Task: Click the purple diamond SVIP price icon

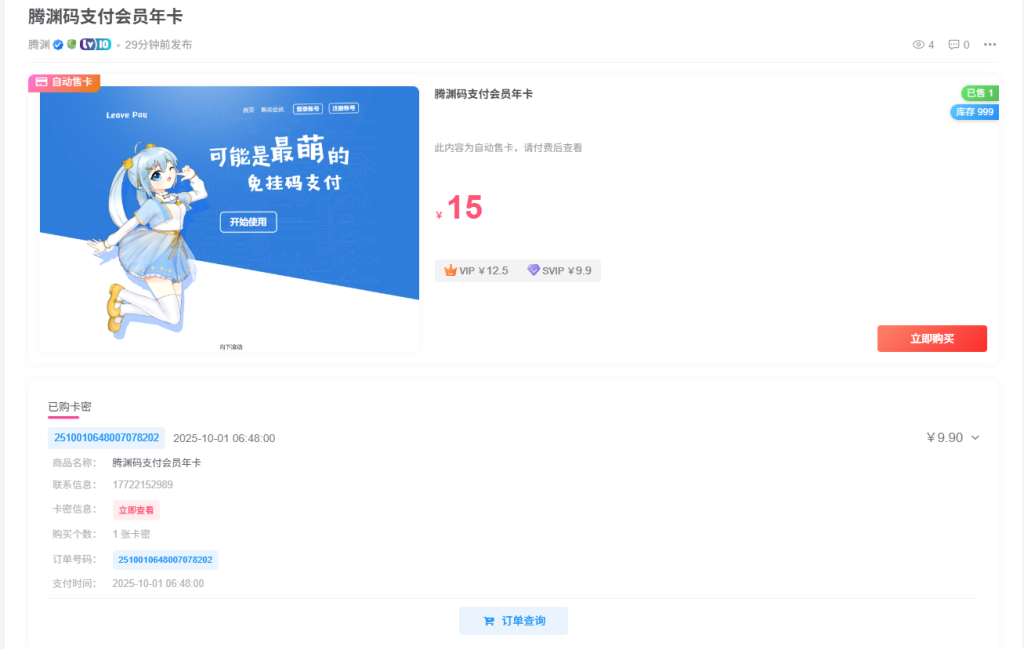Action: coord(533,270)
